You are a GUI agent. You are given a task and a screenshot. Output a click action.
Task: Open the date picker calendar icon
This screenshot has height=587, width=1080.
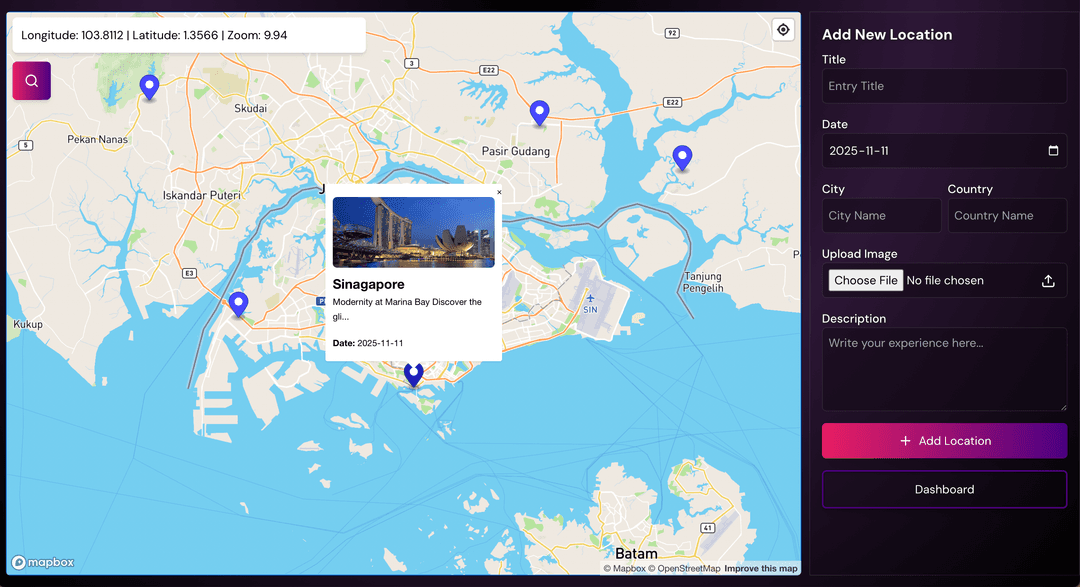pyautogui.click(x=1053, y=151)
